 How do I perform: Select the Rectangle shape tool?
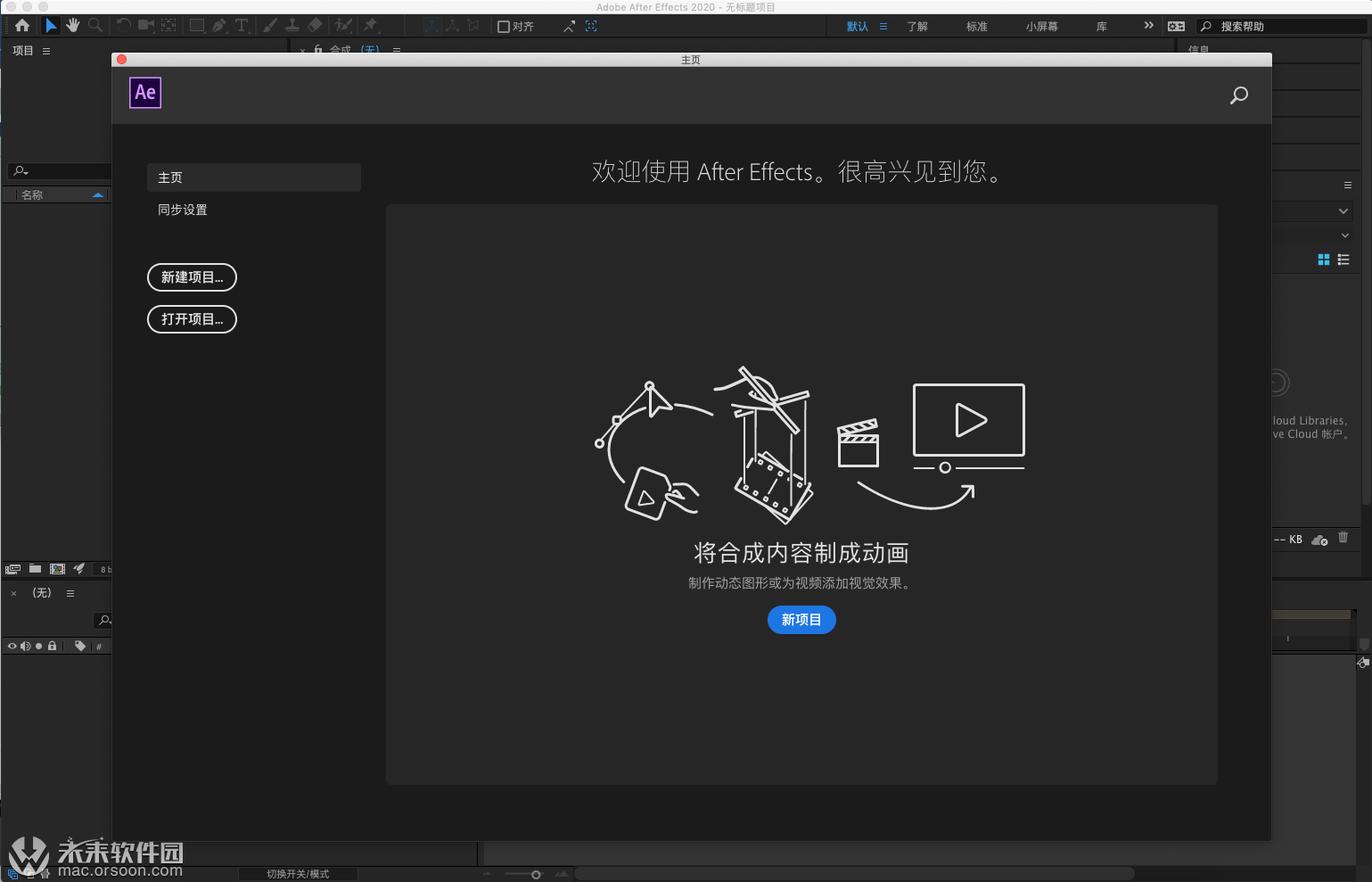coord(197,26)
